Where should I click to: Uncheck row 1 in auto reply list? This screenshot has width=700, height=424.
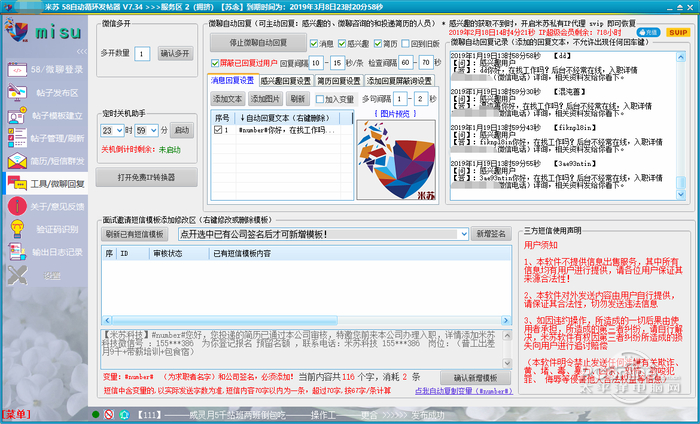click(218, 130)
